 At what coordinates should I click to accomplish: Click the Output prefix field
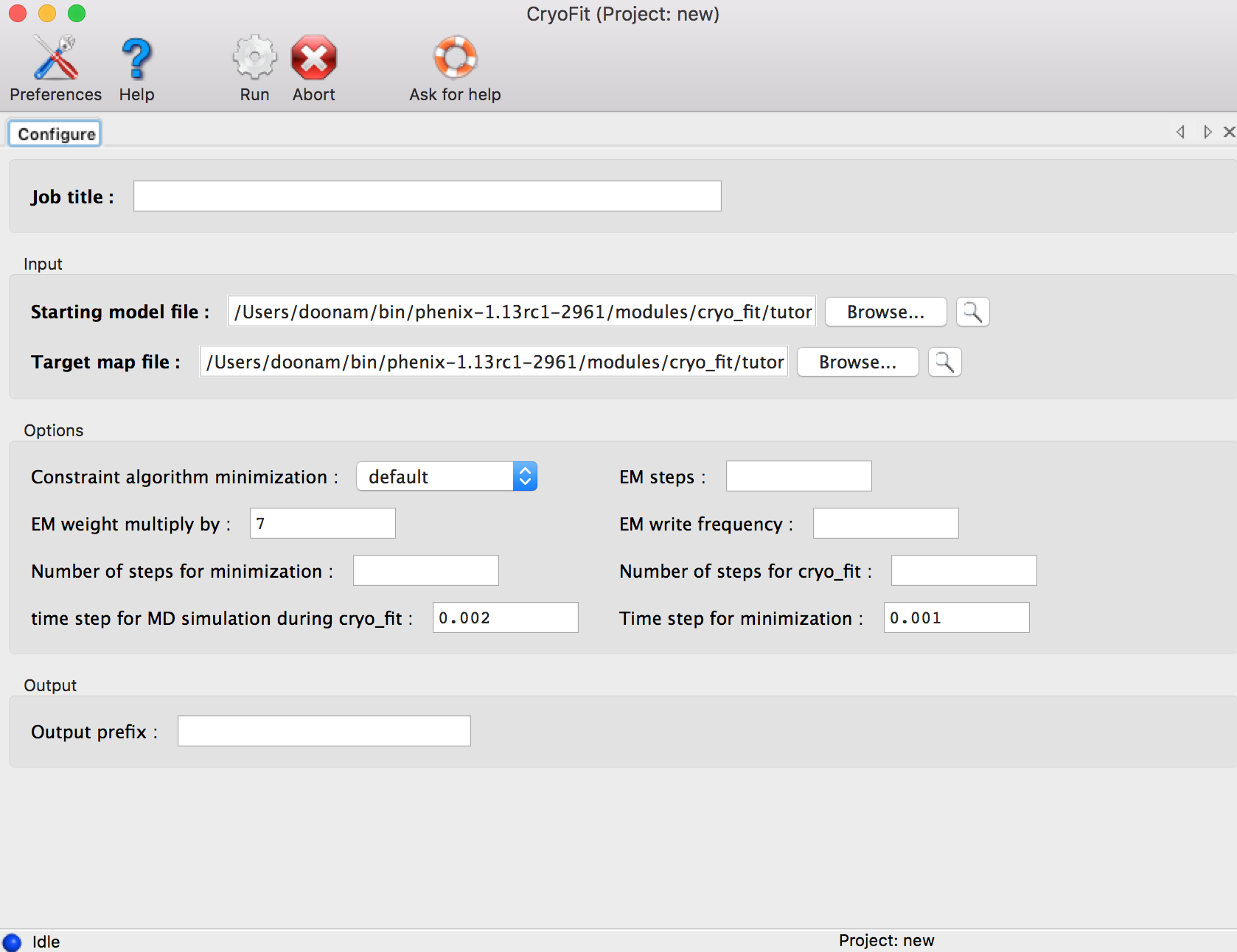pyautogui.click(x=324, y=730)
